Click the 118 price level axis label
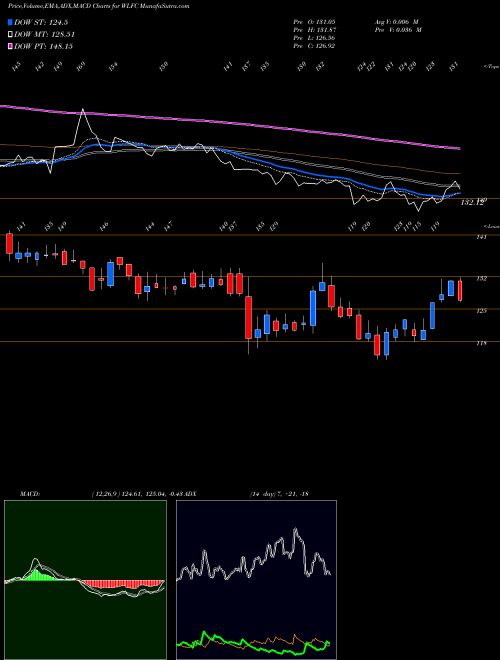The height and width of the screenshot is (660, 500). coord(481,343)
